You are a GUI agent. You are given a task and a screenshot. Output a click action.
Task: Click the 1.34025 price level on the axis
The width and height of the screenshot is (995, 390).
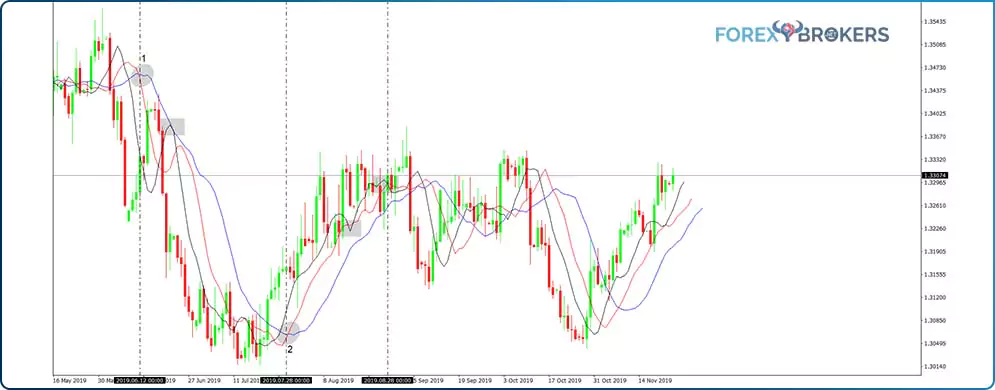click(x=937, y=114)
